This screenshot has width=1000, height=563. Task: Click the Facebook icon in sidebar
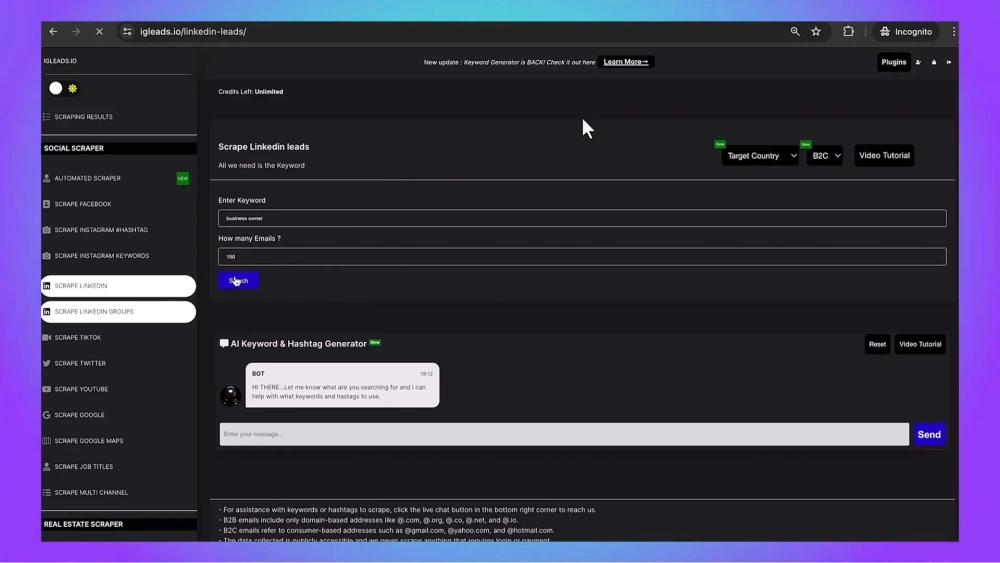tap(47, 204)
